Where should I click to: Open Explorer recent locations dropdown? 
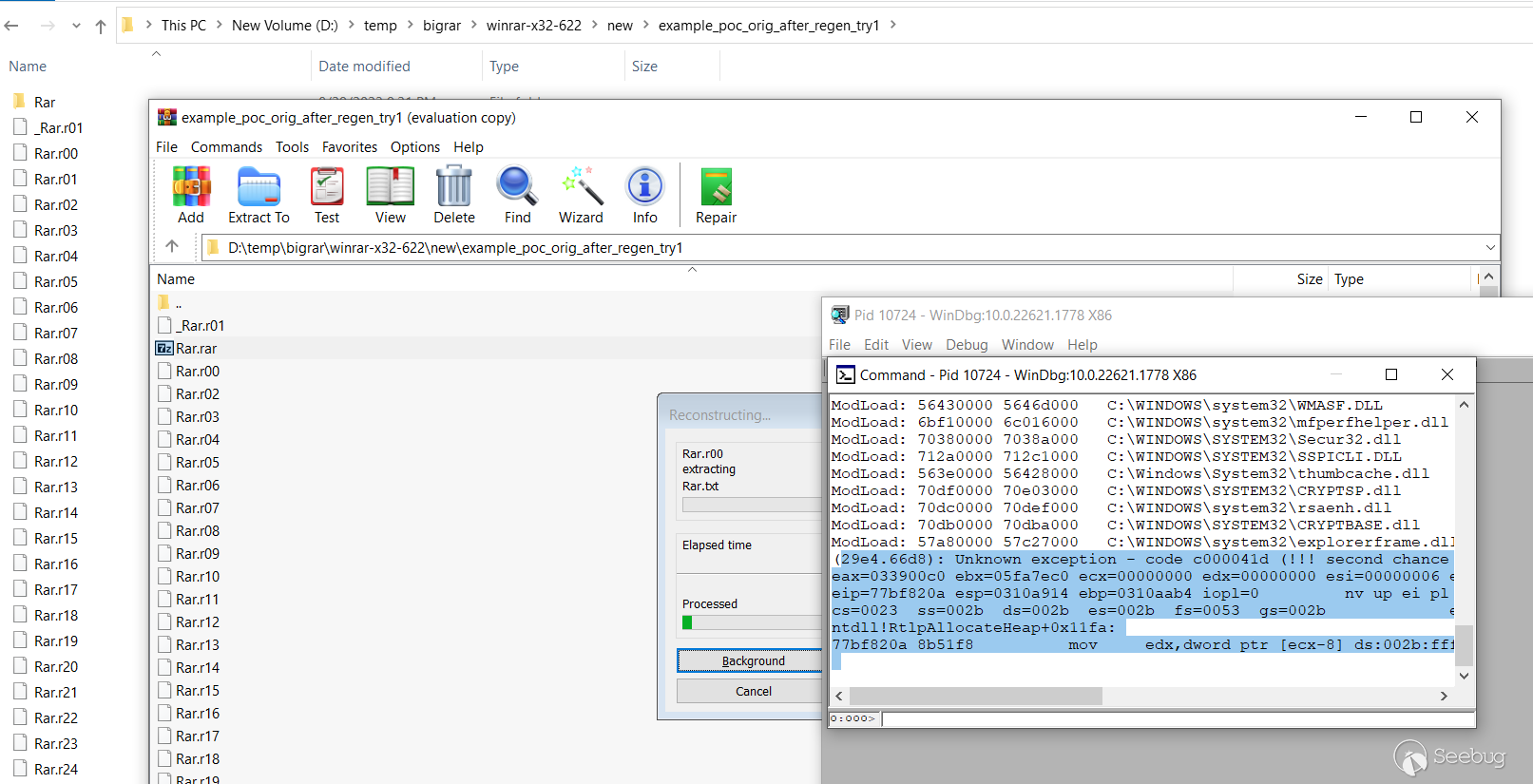pos(76,26)
